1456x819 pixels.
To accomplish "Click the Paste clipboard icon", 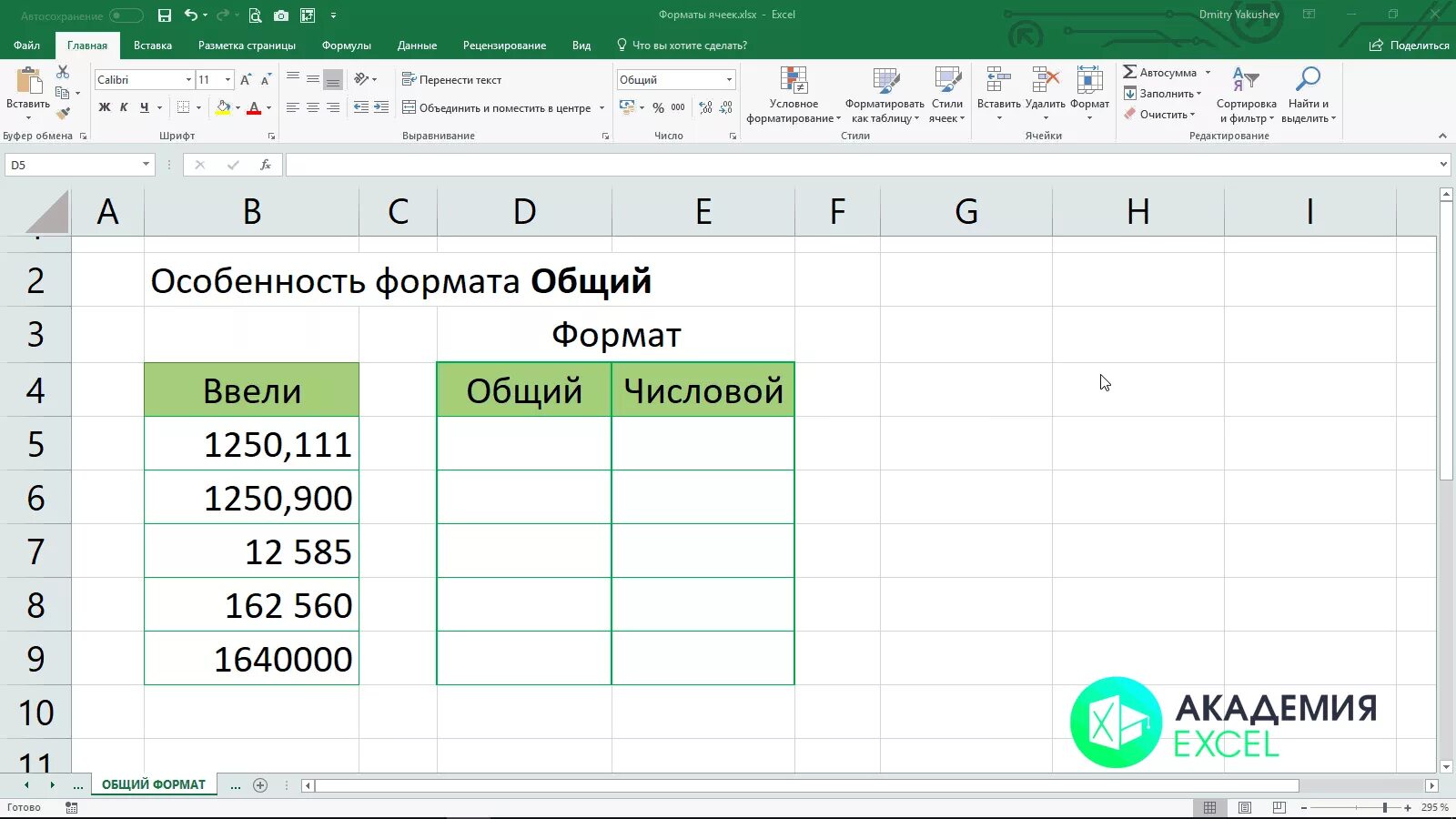I will pos(28,82).
